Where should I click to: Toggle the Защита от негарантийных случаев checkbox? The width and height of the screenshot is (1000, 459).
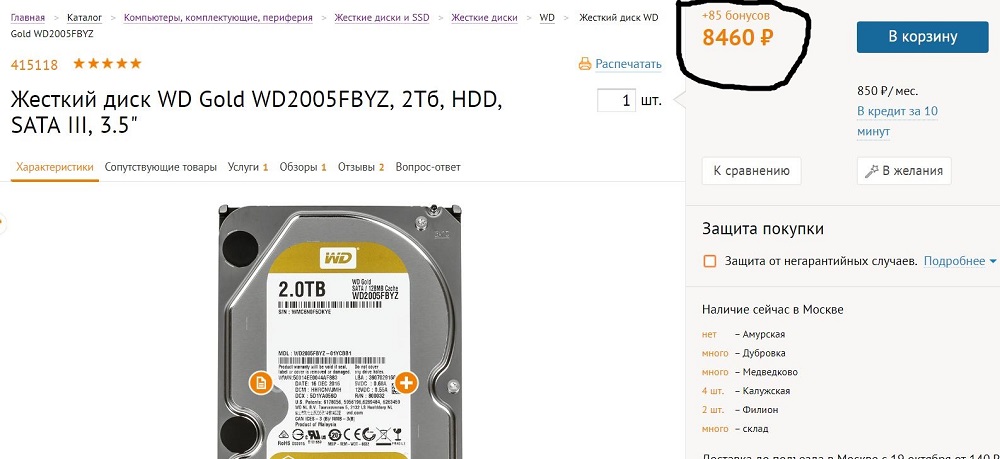(x=709, y=261)
